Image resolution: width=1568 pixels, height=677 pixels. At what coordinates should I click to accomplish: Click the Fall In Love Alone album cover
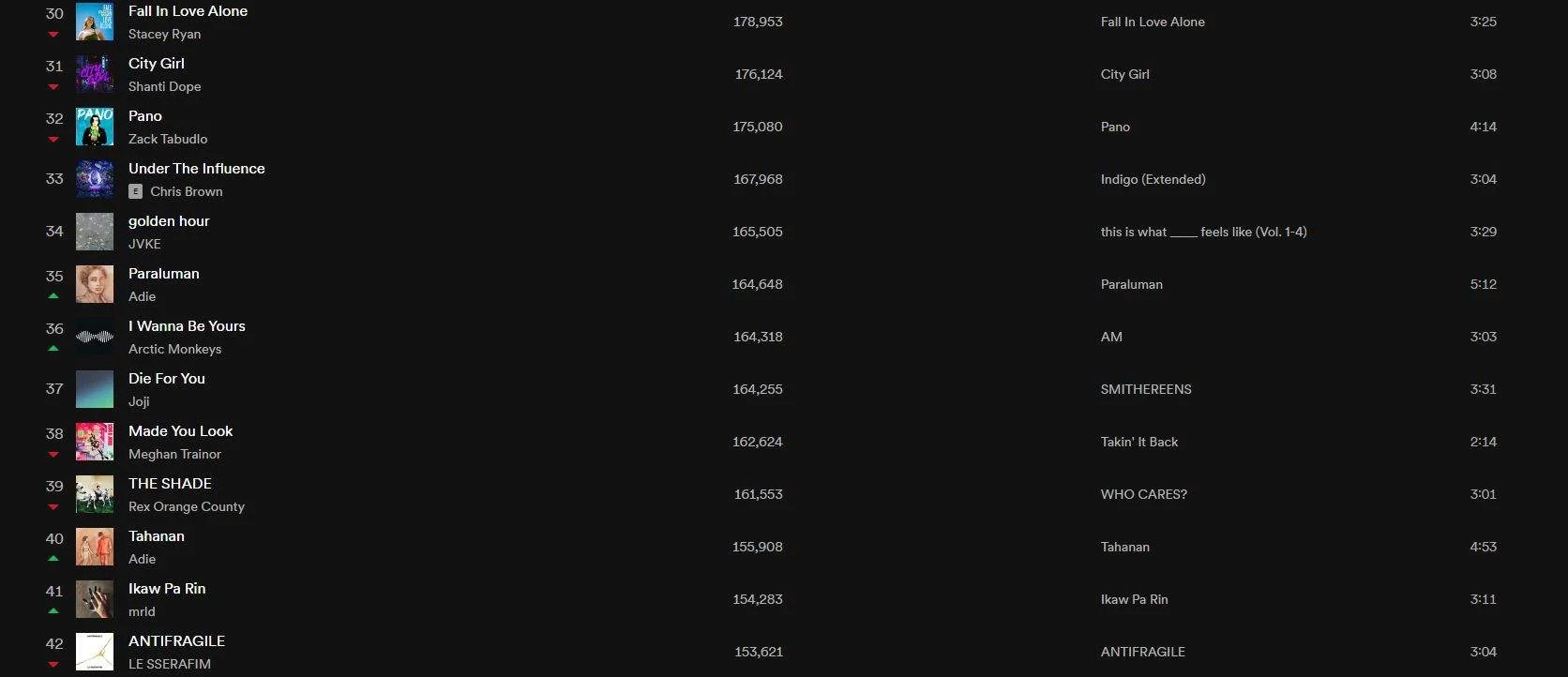[95, 22]
